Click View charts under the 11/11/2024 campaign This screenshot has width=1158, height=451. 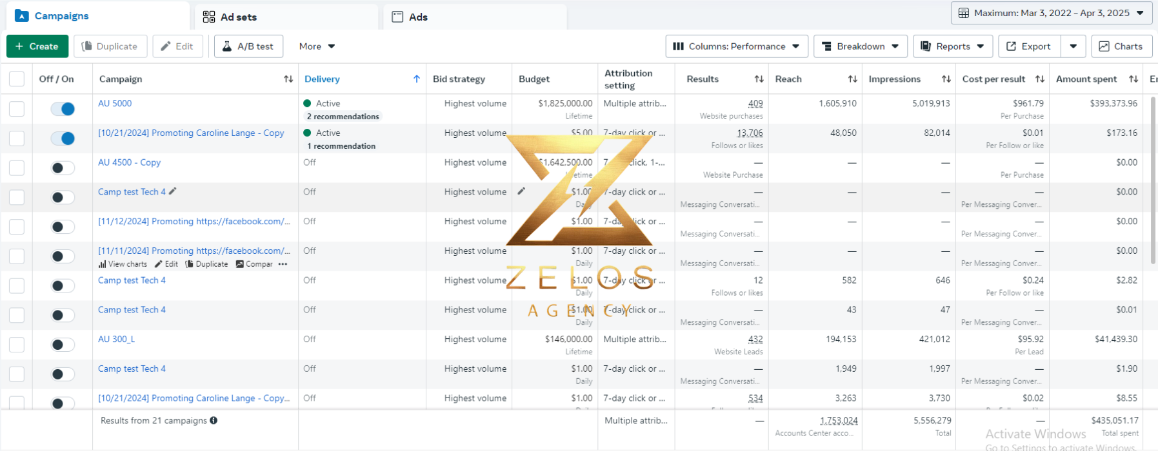pyautogui.click(x=123, y=264)
